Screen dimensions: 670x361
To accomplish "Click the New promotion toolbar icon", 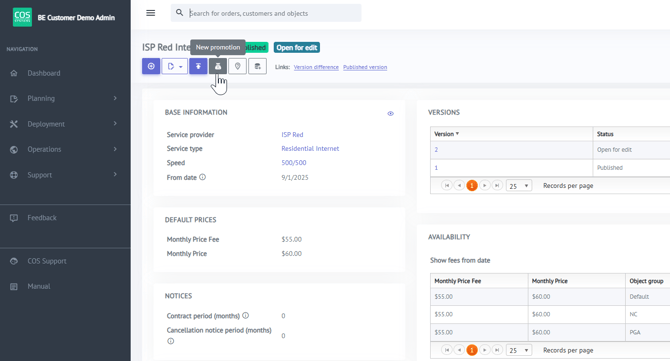I will pos(218,66).
